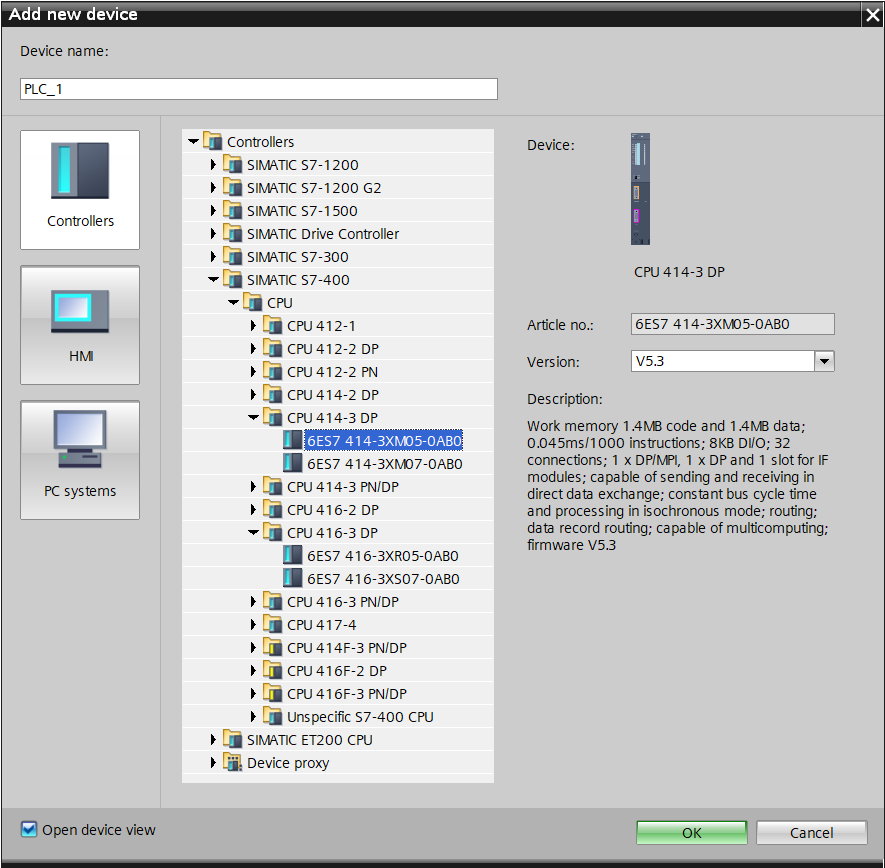
Task: Collapse the CPU 414-3 DP node
Action: click(253, 418)
